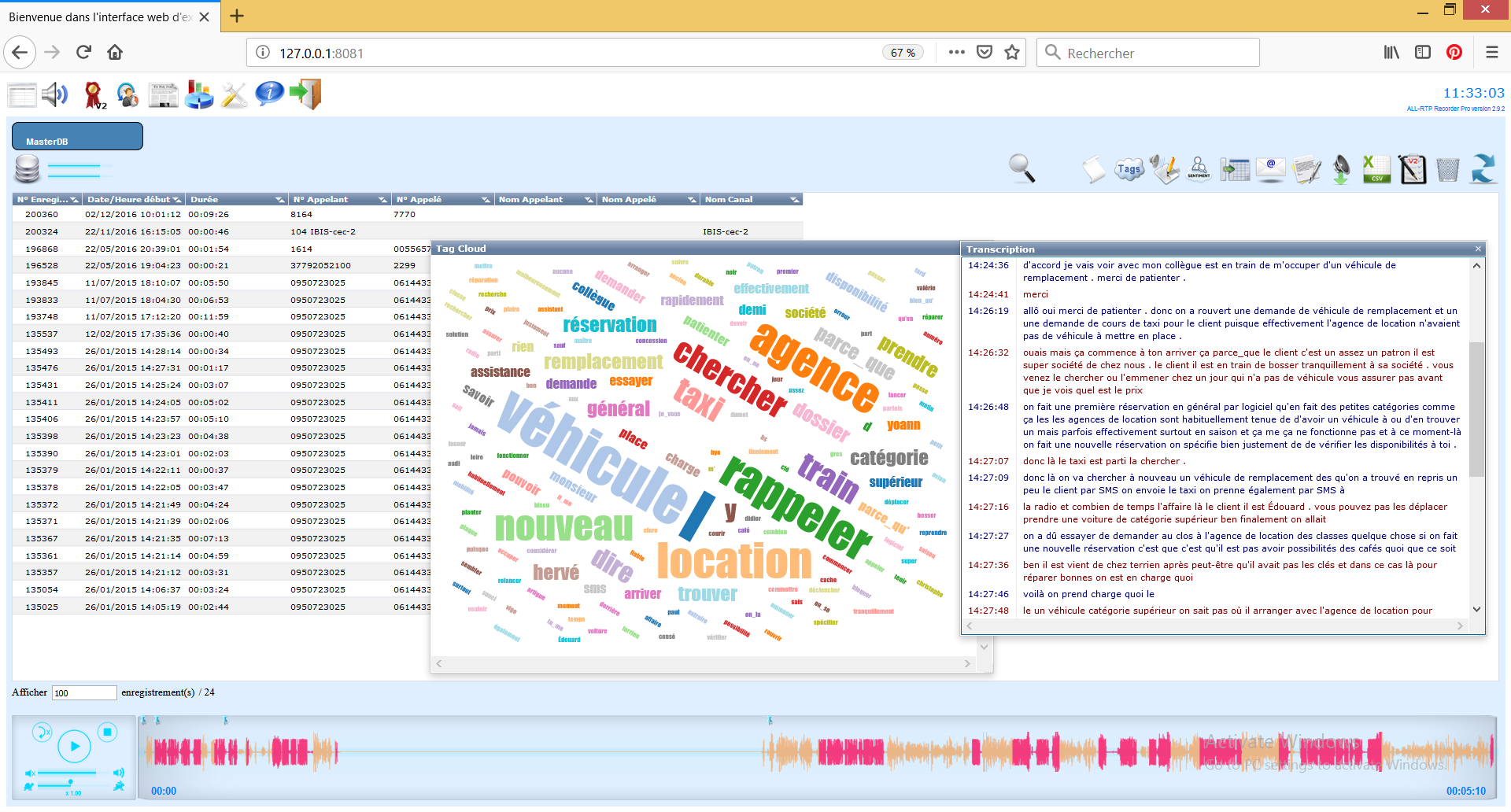This screenshot has width=1511, height=812.
Task: Click transcription timestamp 14:27:07
Action: tap(988, 462)
